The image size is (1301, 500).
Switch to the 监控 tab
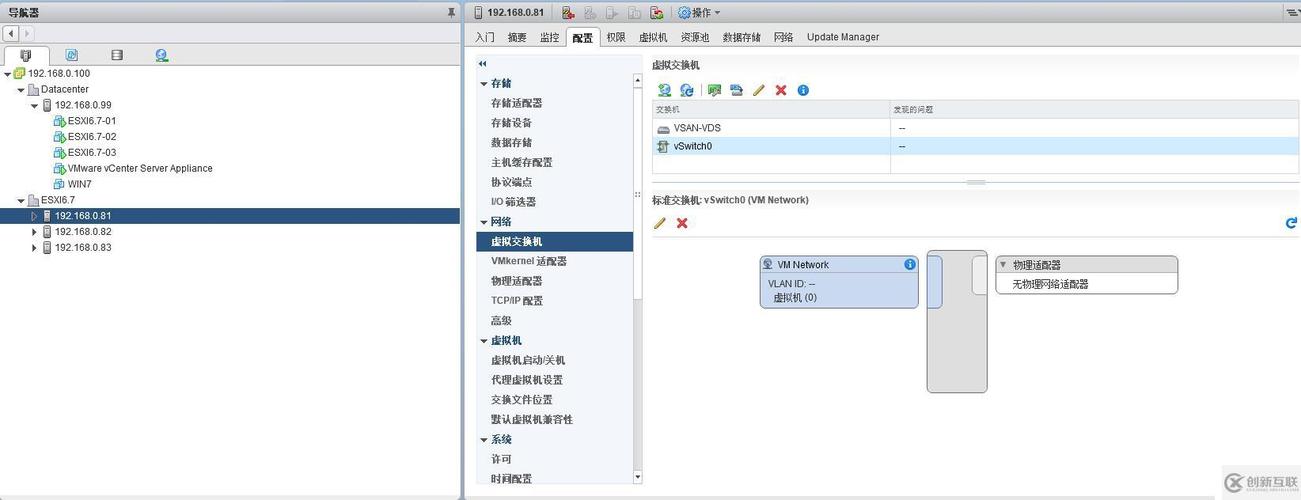550,37
